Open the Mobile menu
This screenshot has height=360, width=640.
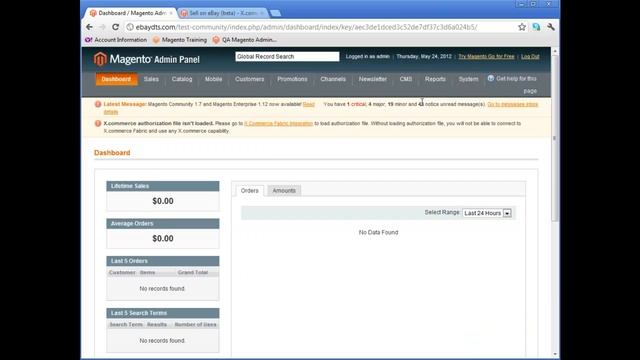[213, 79]
